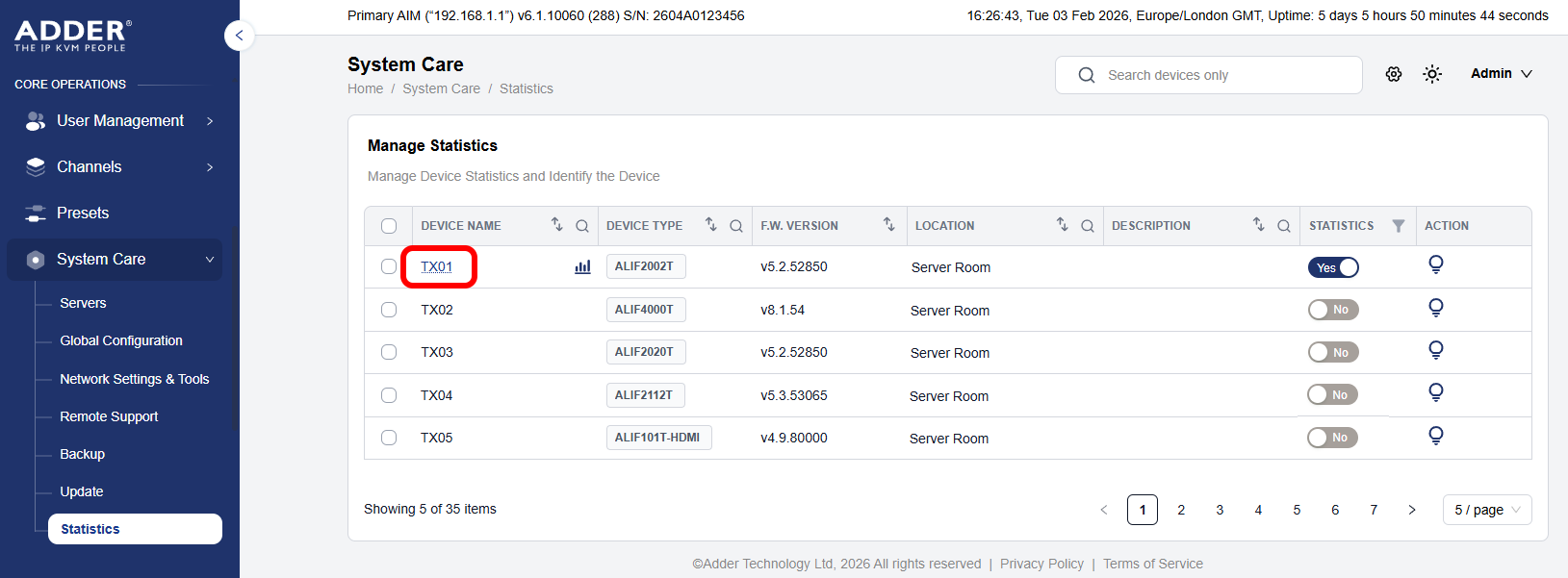Toggle the light/dark theme sun icon
The height and width of the screenshot is (578, 1568).
tap(1432, 74)
